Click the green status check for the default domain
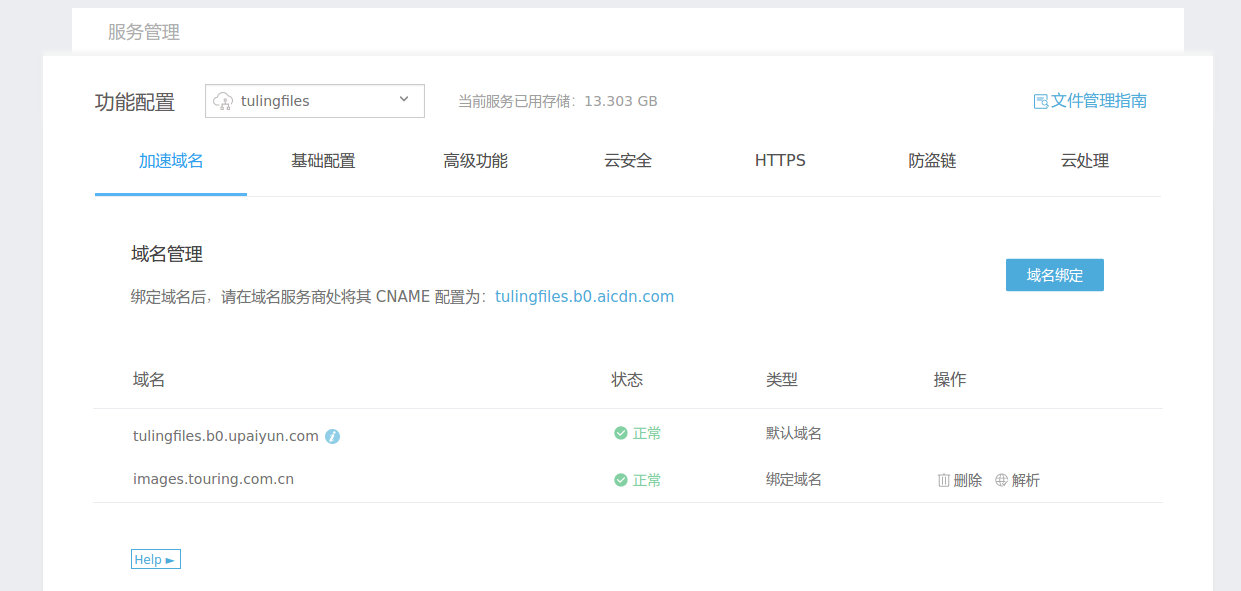1241x591 pixels. tap(622, 434)
